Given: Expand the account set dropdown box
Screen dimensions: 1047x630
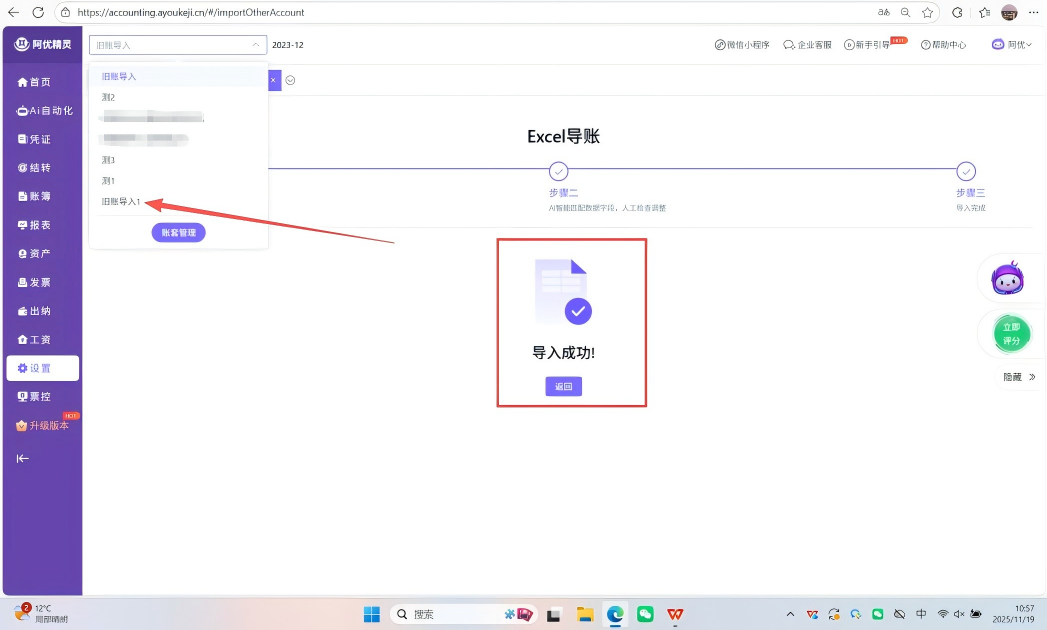Looking at the screenshot, I should pyautogui.click(x=177, y=45).
